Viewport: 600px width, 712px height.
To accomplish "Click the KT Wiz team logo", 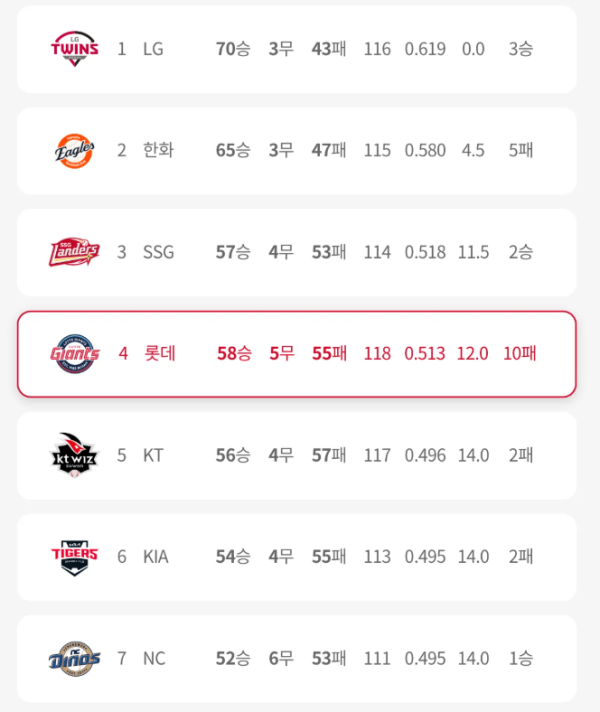I will 74,455.
